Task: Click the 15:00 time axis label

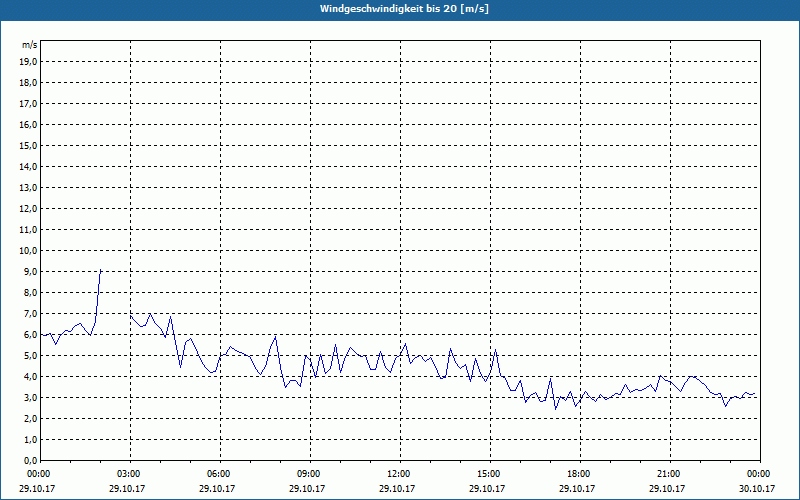Action: (x=490, y=474)
